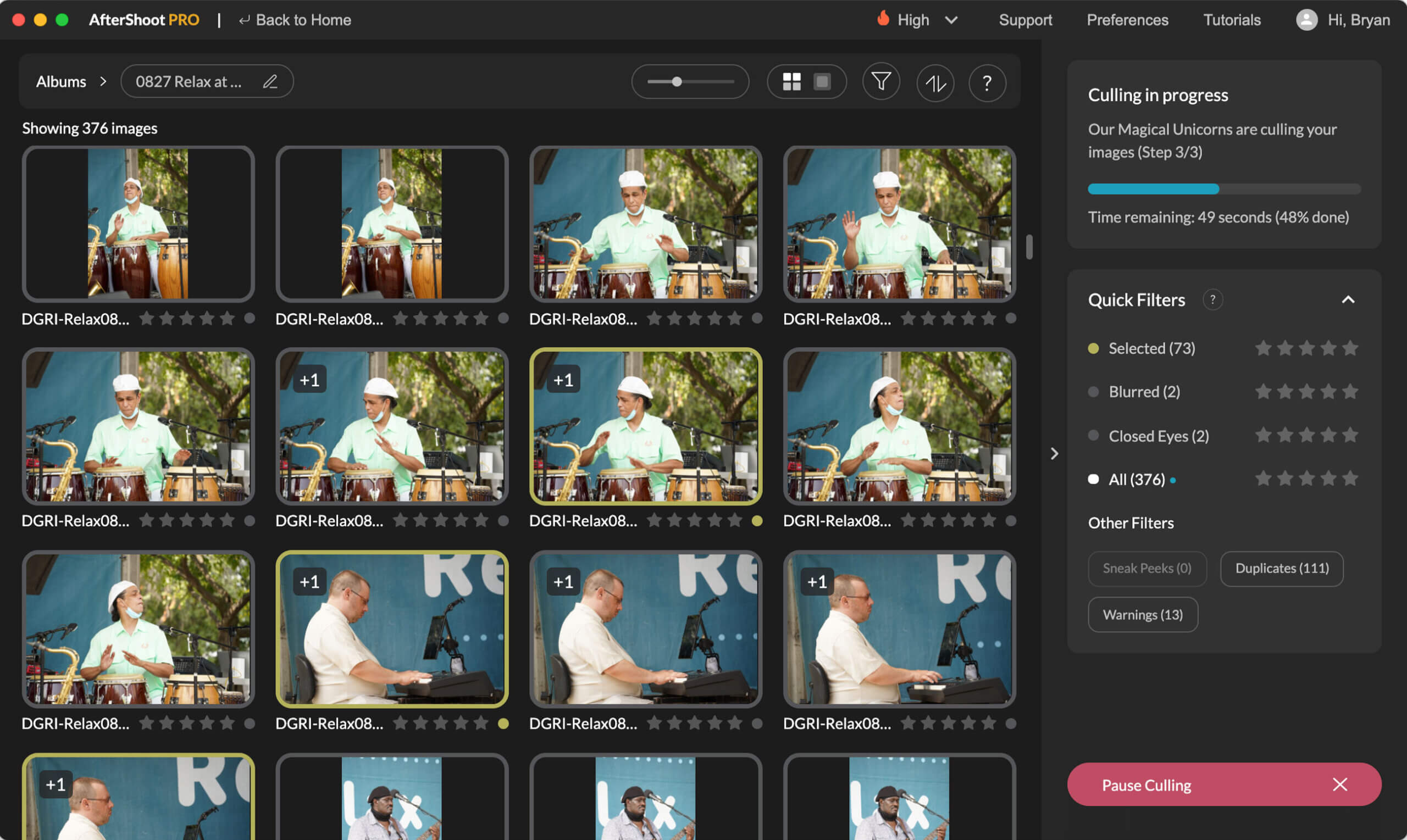Click the sort order arrows icon
This screenshot has width=1407, height=840.
pyautogui.click(x=935, y=83)
